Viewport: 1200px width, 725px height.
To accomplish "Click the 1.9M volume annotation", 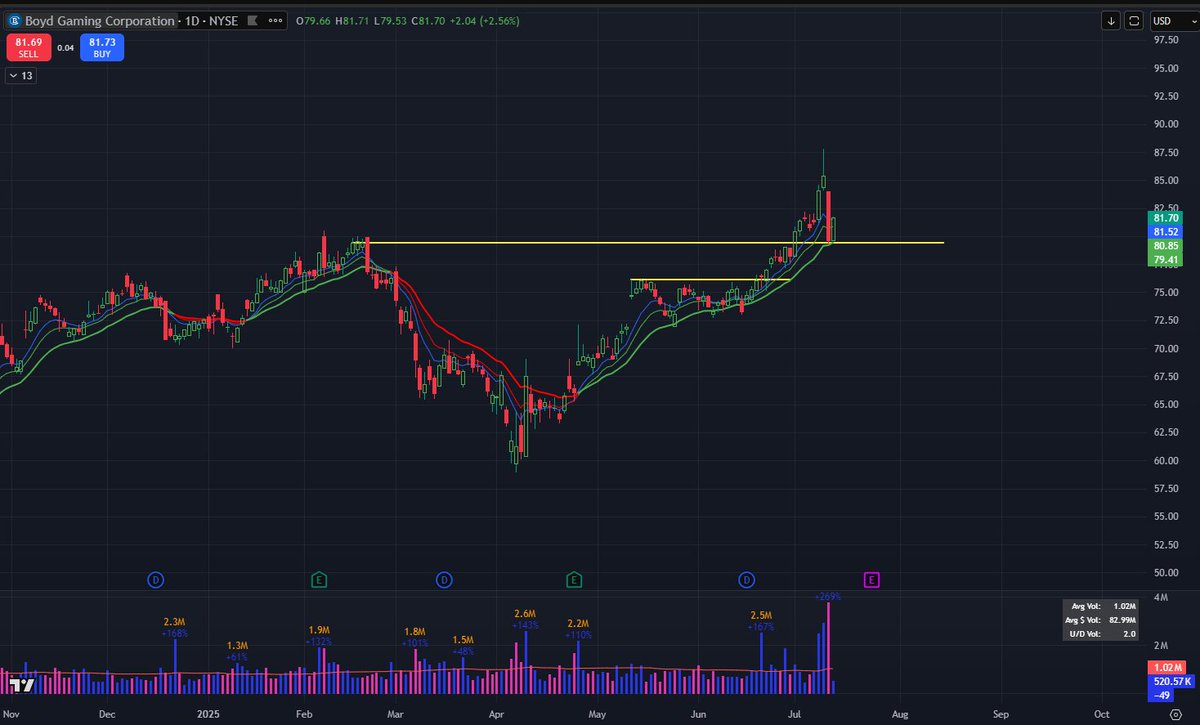I will tap(319, 631).
